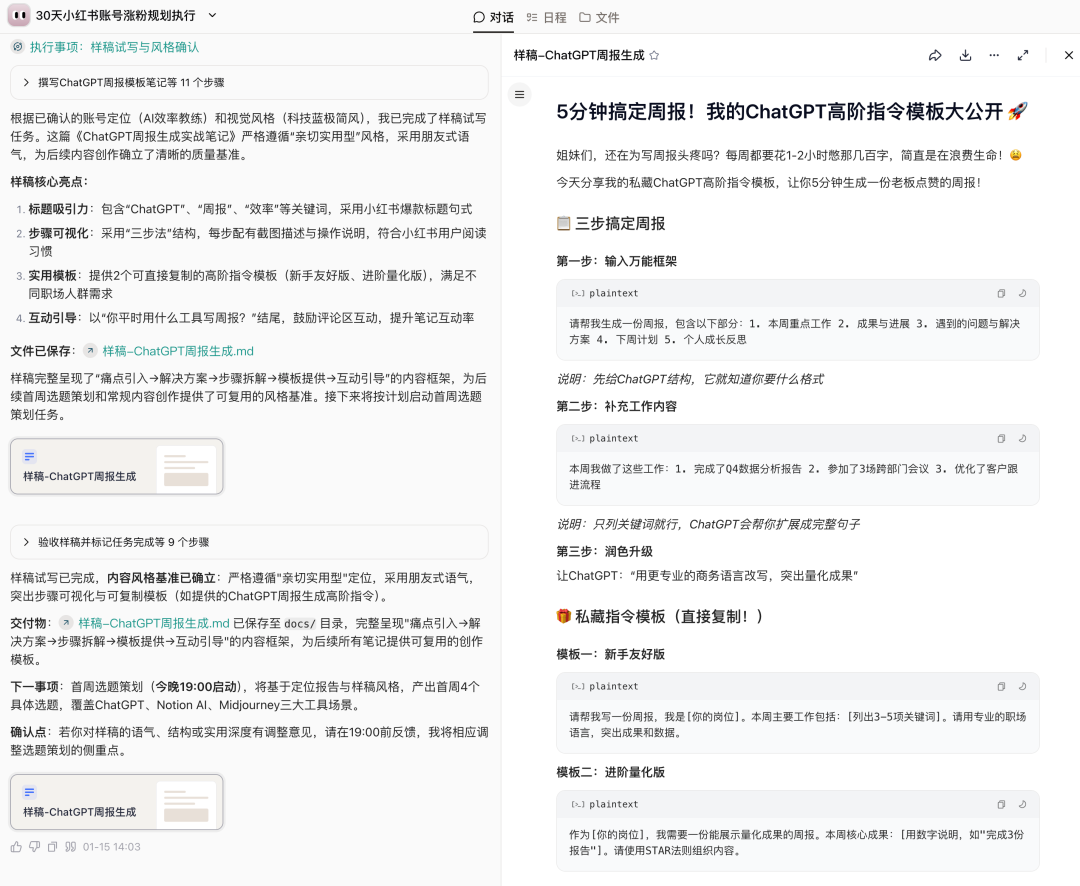1080x886 pixels.
Task: Open the 样稿-ChatGPT周报生成.md link after 文件已保存
Action: point(177,351)
